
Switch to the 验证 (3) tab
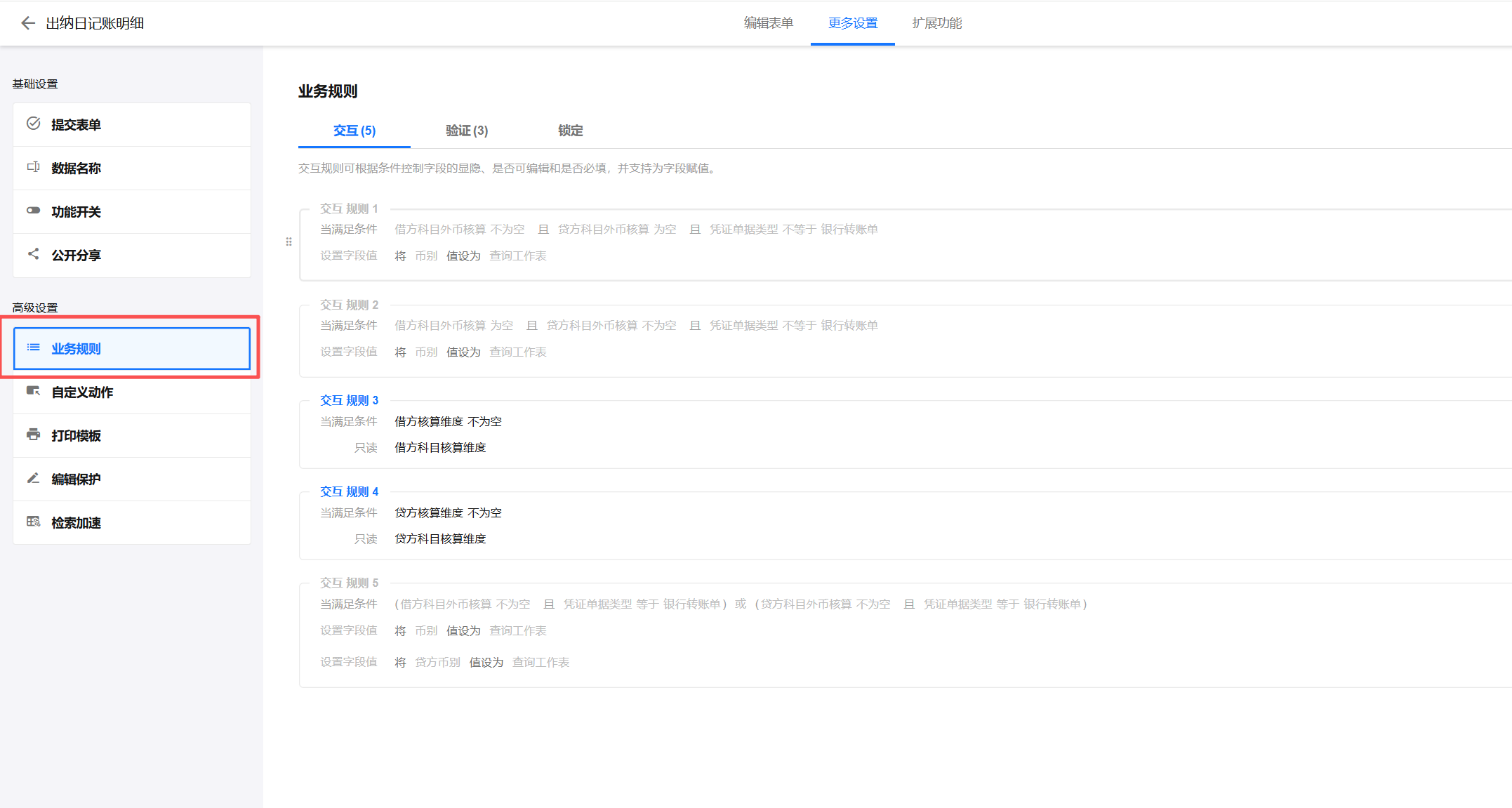click(466, 131)
